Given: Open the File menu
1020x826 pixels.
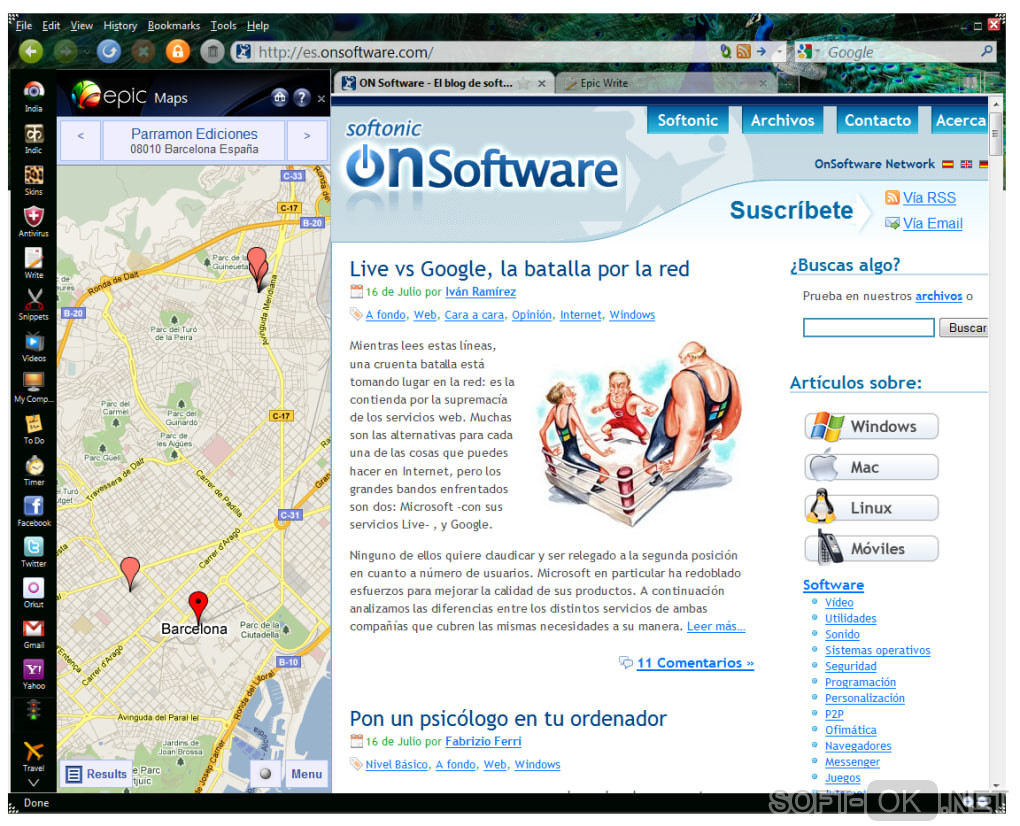Looking at the screenshot, I should (24, 25).
